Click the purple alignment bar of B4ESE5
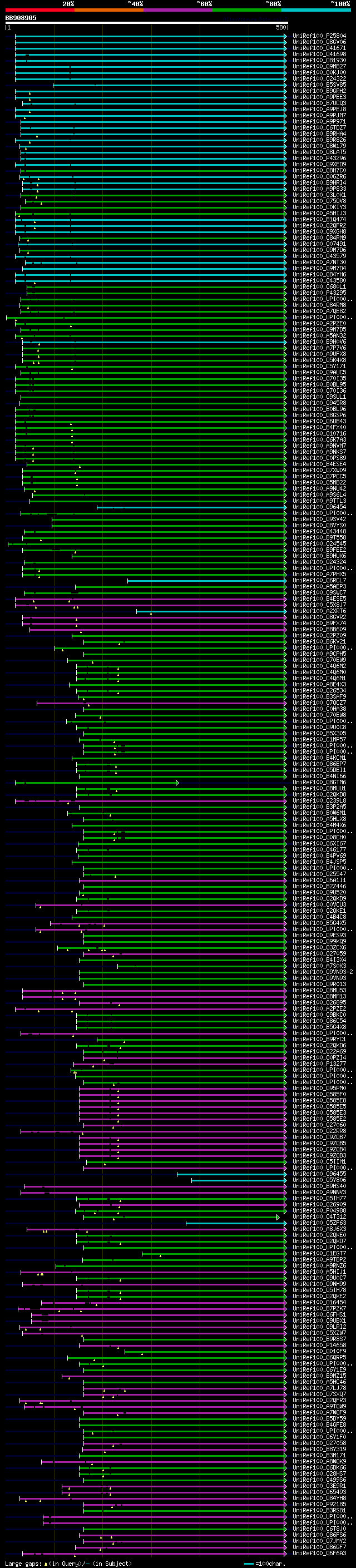Viewport: 356px width, 1568px height. [150, 599]
